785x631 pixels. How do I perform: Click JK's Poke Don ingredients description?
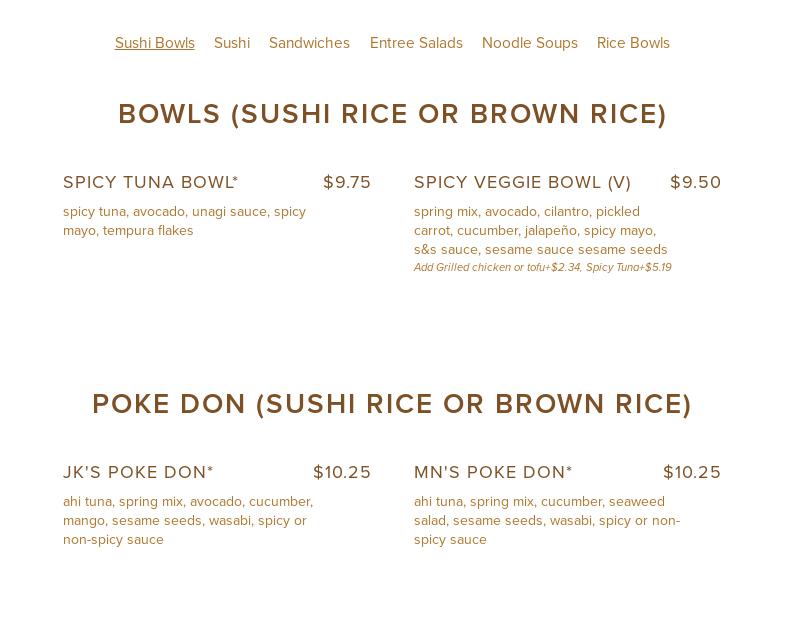188,520
